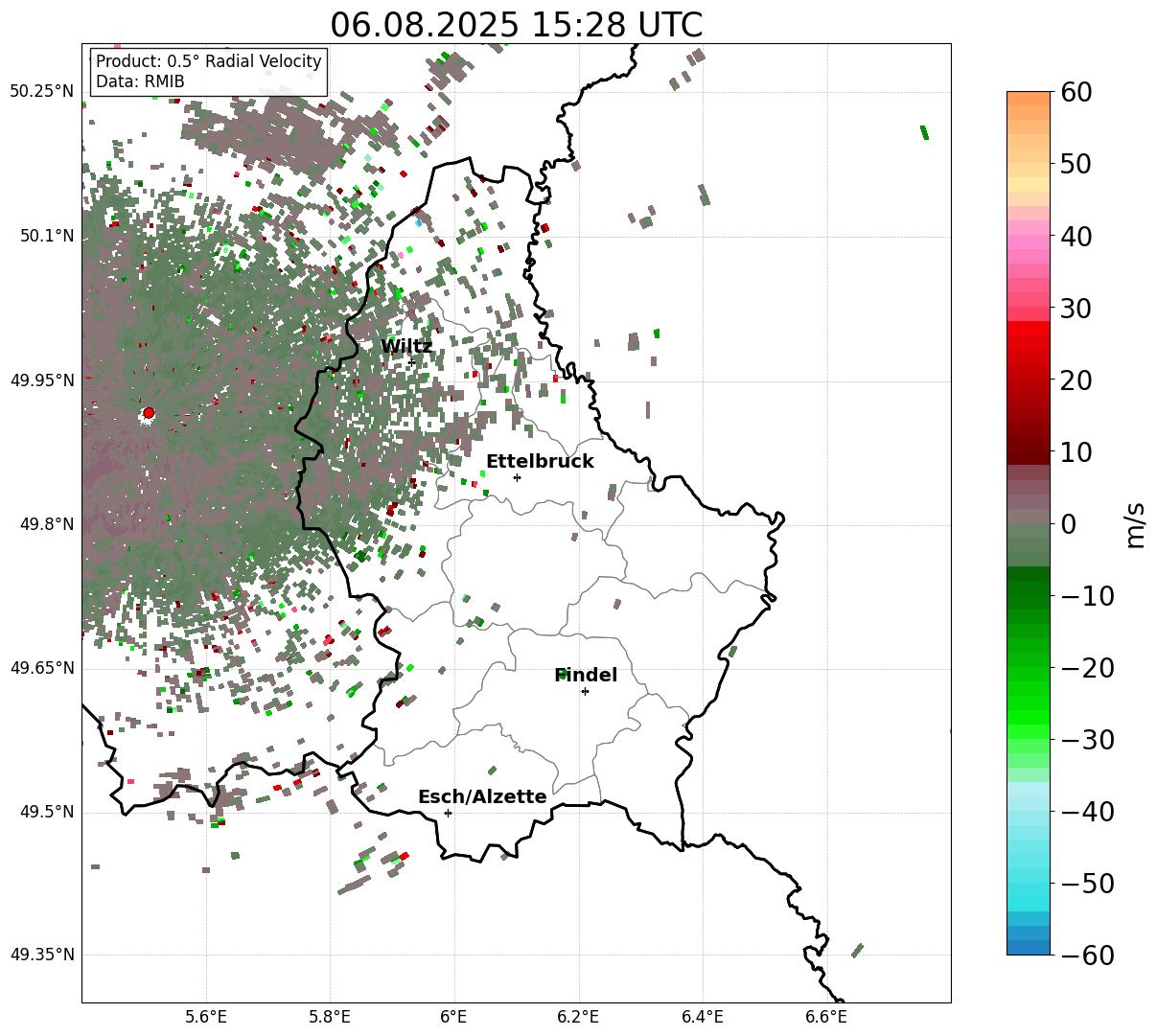This screenshot has height=1036, width=1157.
Task: Click the Product: 0.5° Radial Velocity text
Action: [x=209, y=61]
